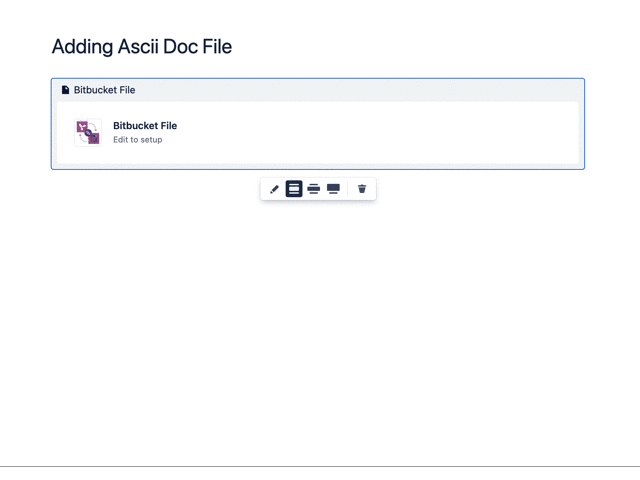Click the gray strip beneath the macro card

(318, 166)
